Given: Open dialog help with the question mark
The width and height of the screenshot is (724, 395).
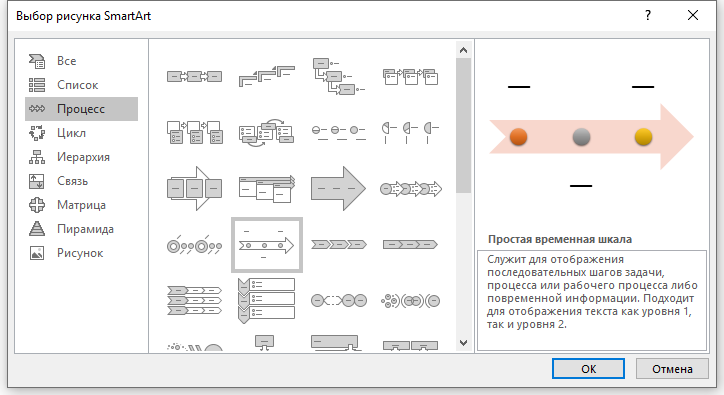Looking at the screenshot, I should pos(648,16).
